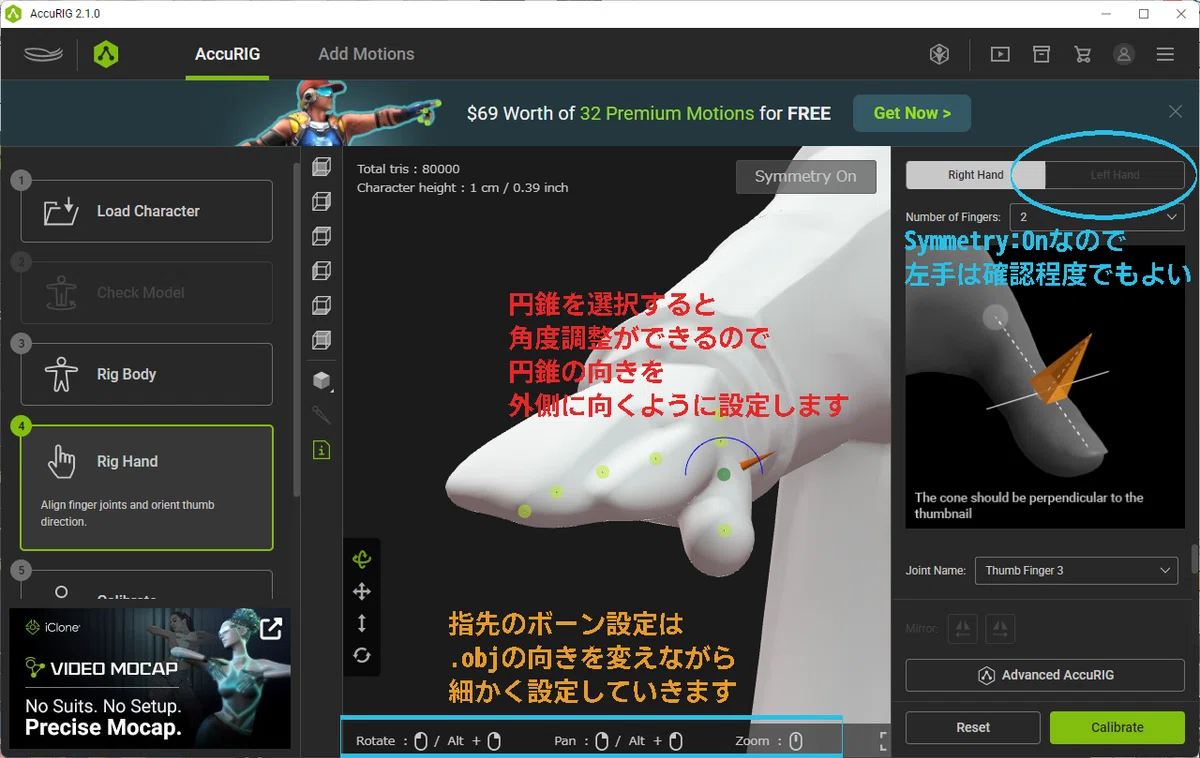Click the Rig Body figure icon
1200x758 pixels.
[61, 374]
